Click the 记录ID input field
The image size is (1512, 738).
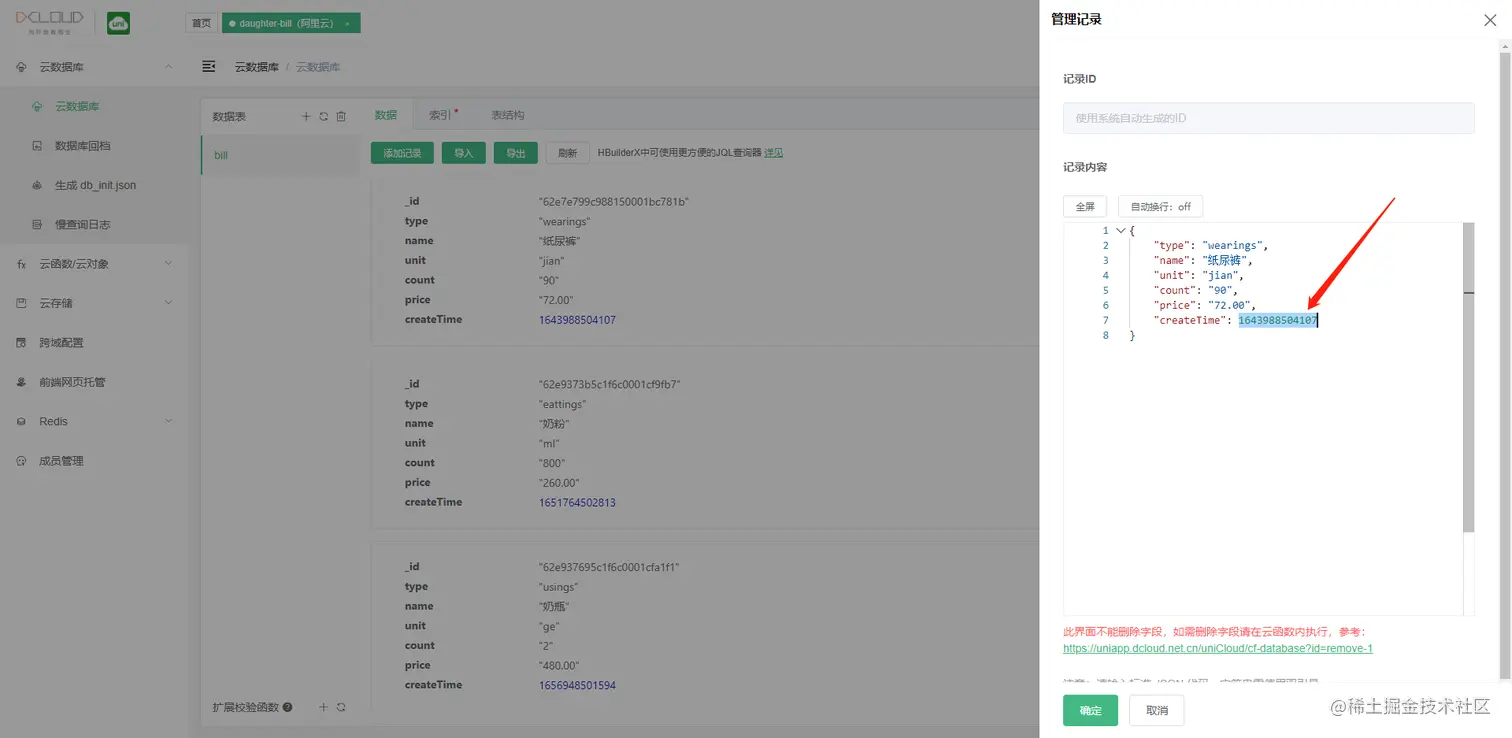pos(1268,118)
